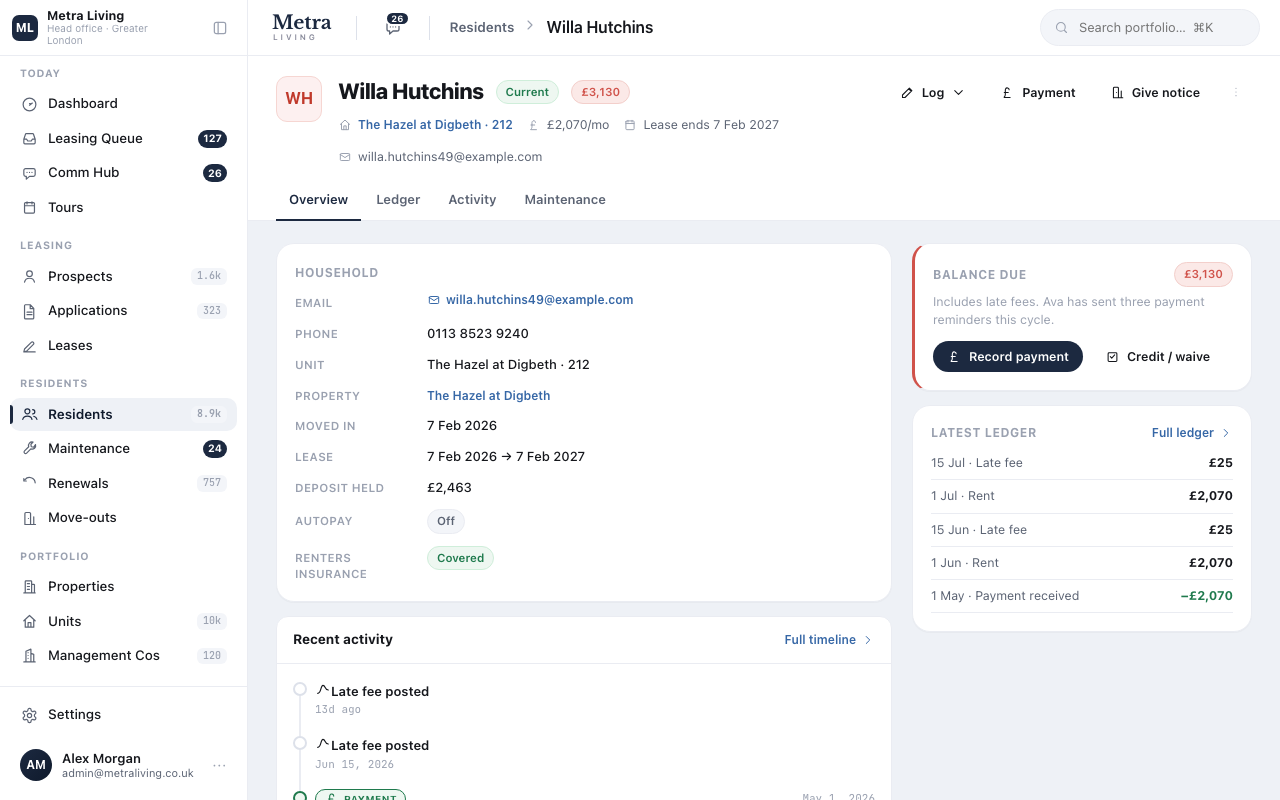The width and height of the screenshot is (1280, 800).
Task: Click the 1 Jun · Rent row
Action: click(1082, 563)
